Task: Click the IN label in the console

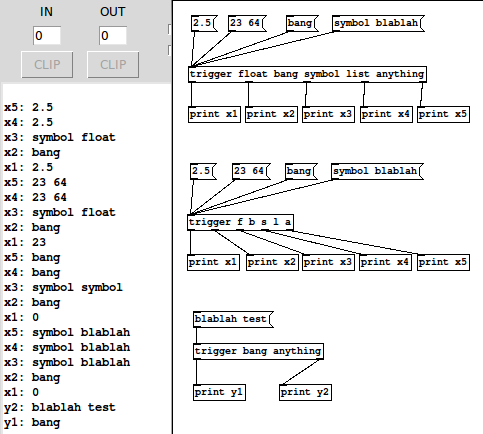Action: click(x=46, y=12)
